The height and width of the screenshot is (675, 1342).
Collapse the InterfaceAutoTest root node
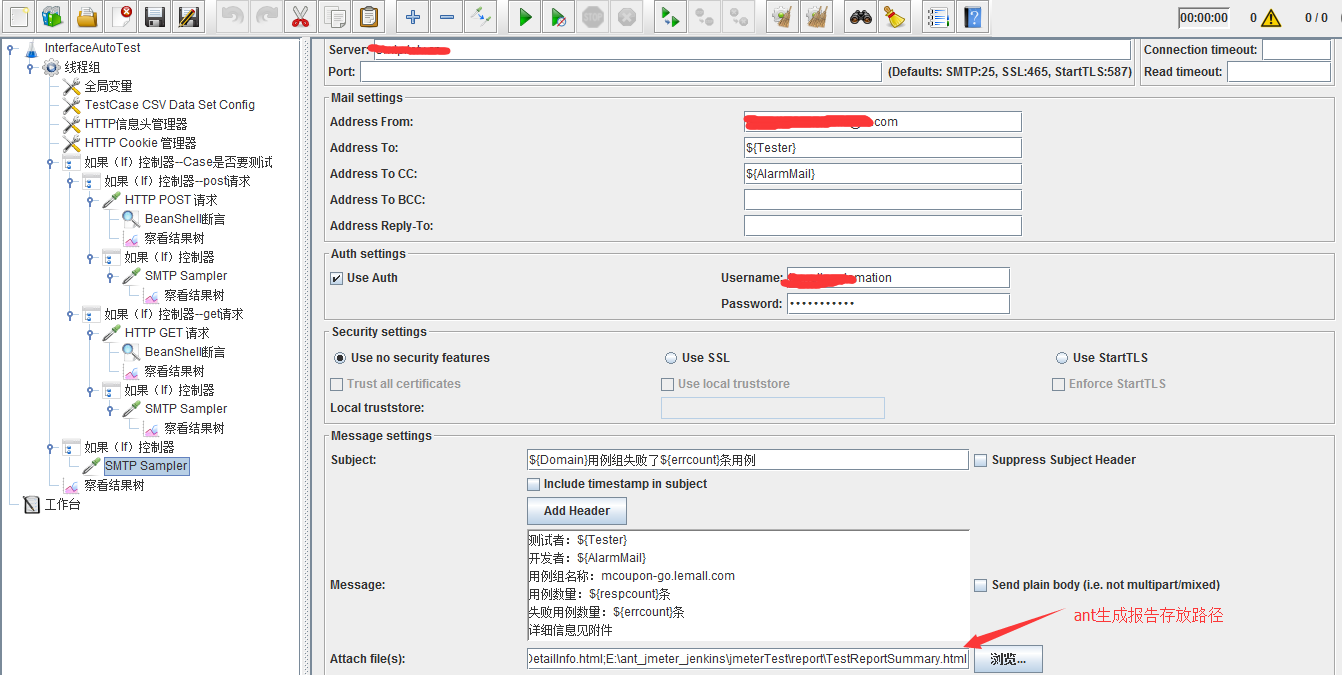pyautogui.click(x=10, y=48)
